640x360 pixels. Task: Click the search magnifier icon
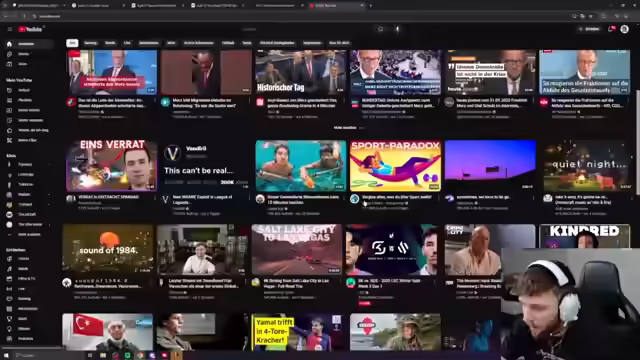(x=380, y=29)
